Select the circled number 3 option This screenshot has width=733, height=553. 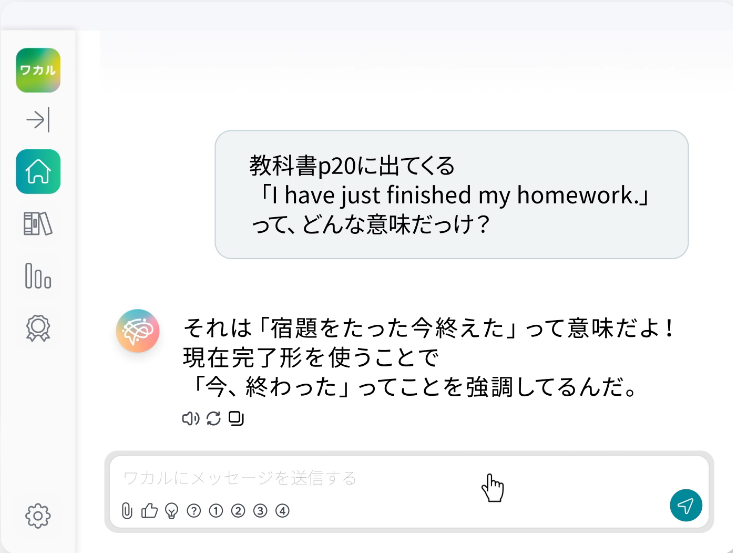[x=260, y=511]
